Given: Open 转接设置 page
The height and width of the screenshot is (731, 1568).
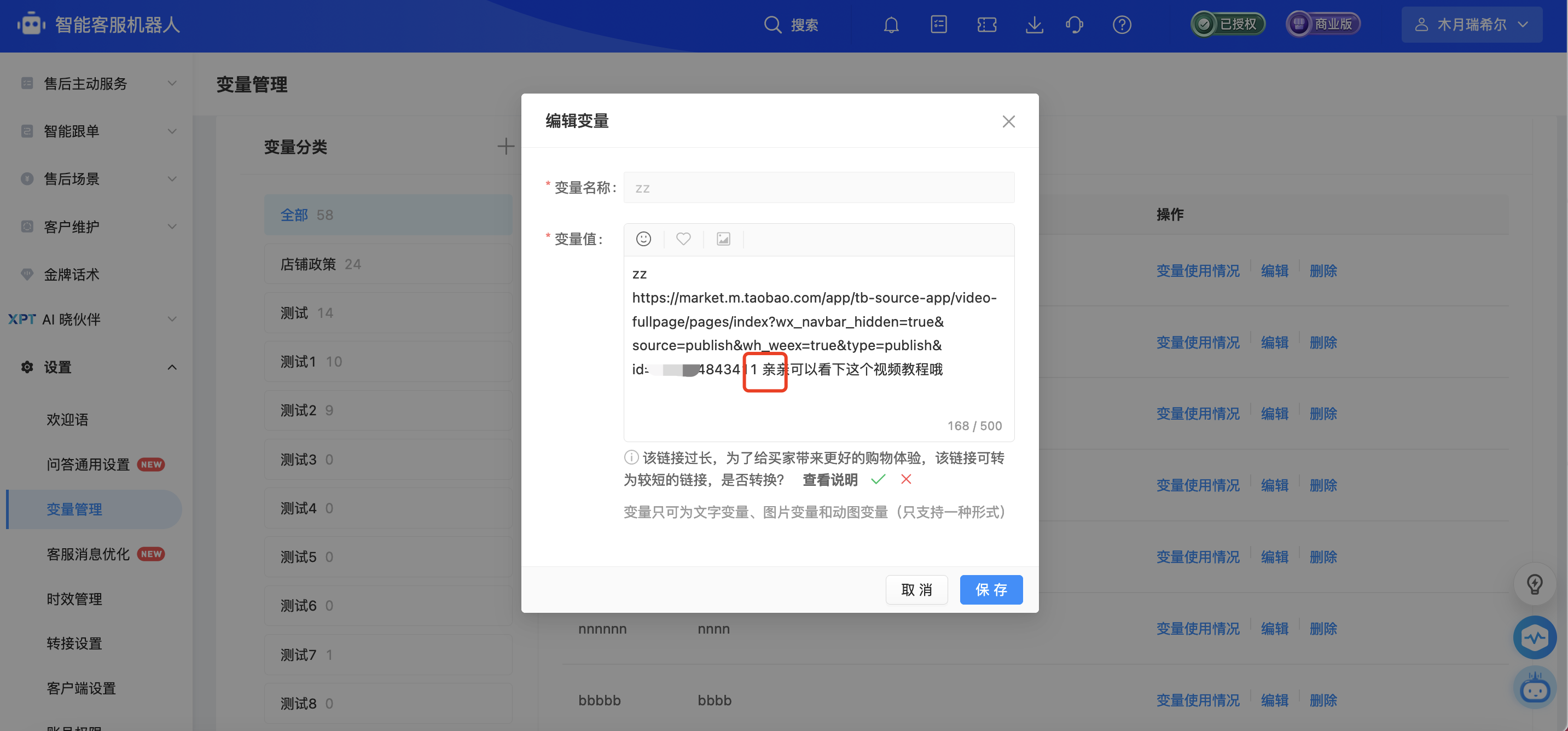Looking at the screenshot, I should point(74,643).
